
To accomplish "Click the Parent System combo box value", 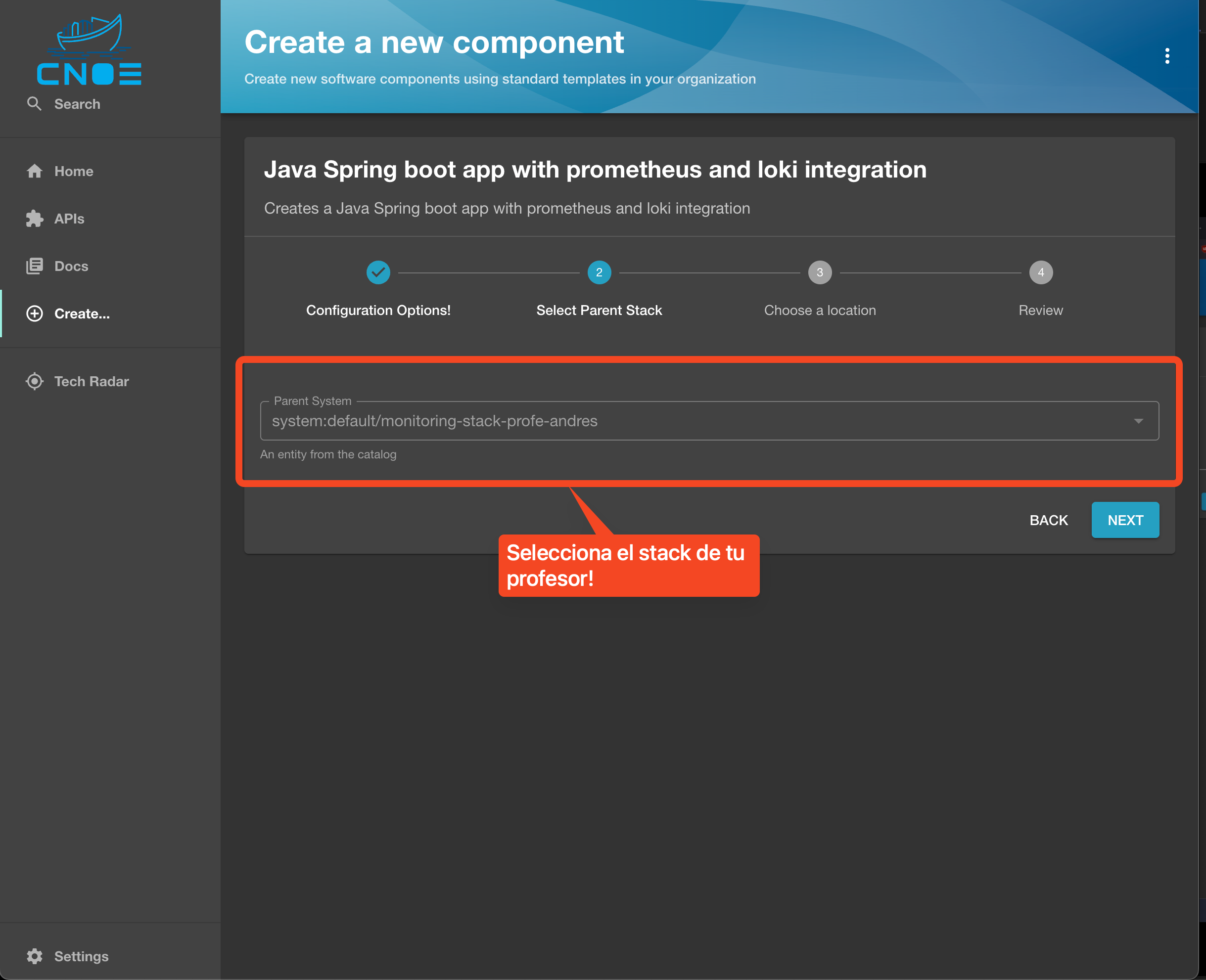I will point(435,421).
